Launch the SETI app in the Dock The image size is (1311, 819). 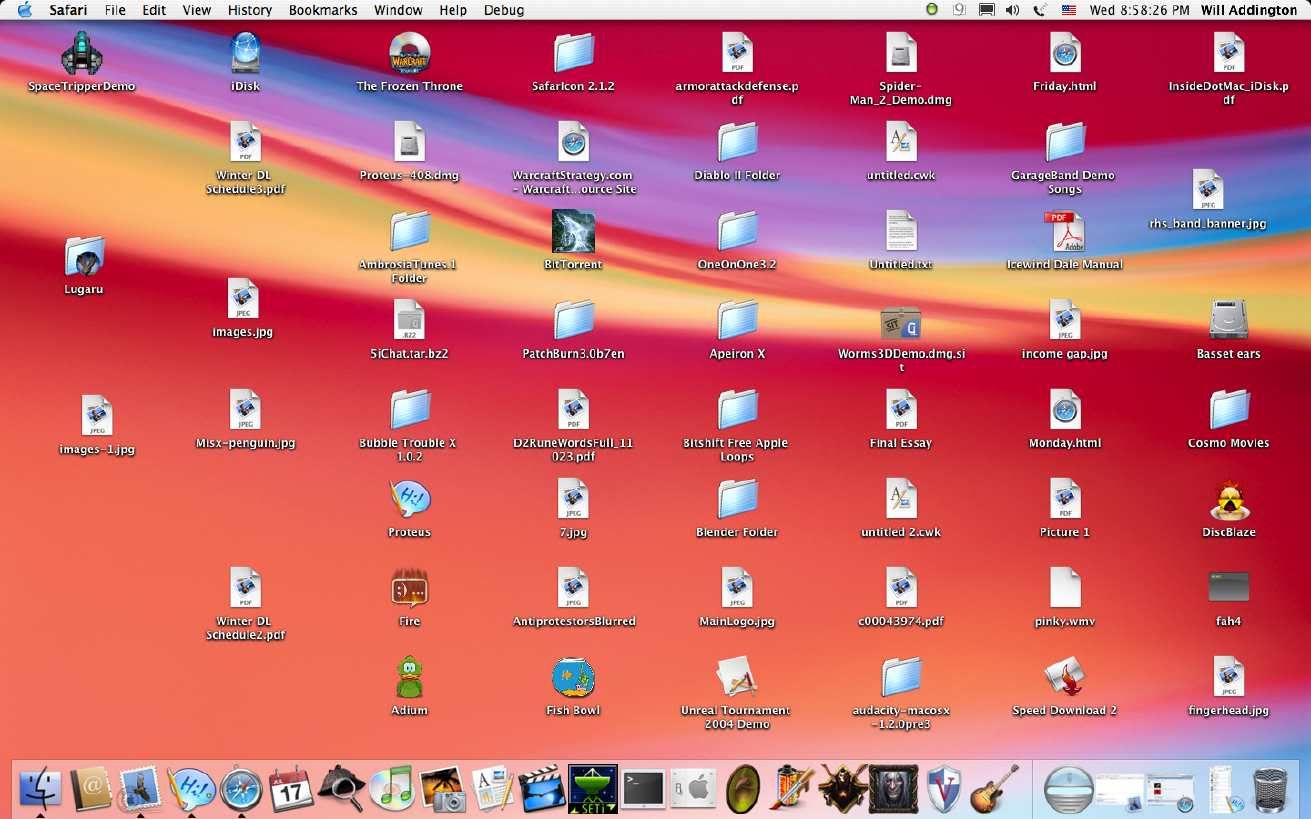[x=593, y=788]
